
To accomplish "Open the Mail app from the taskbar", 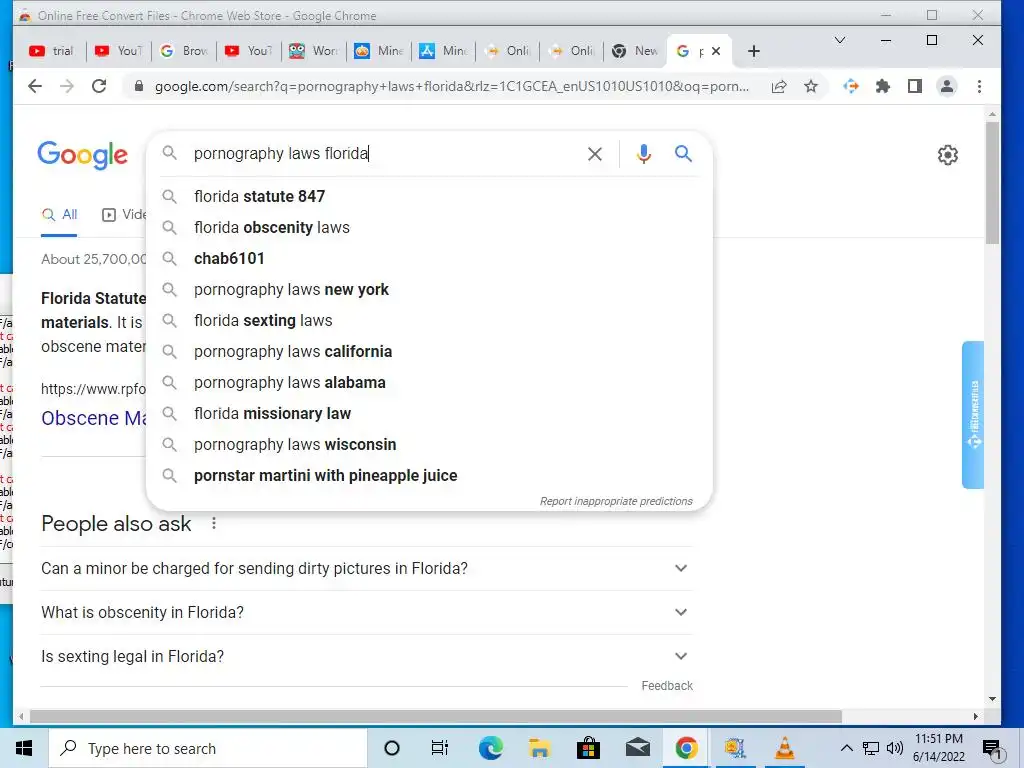I will [x=637, y=748].
